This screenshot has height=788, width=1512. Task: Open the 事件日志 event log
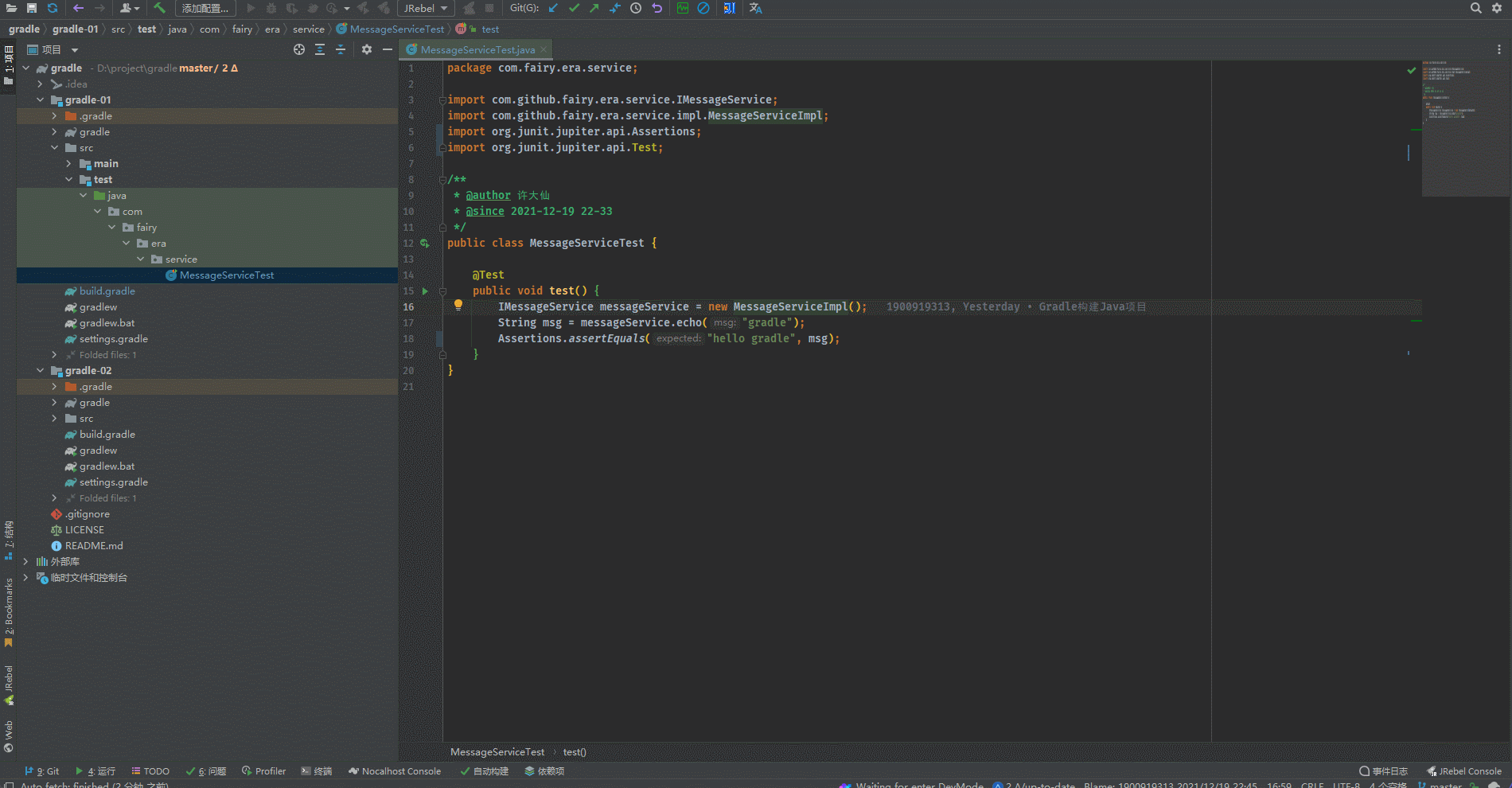[1384, 771]
